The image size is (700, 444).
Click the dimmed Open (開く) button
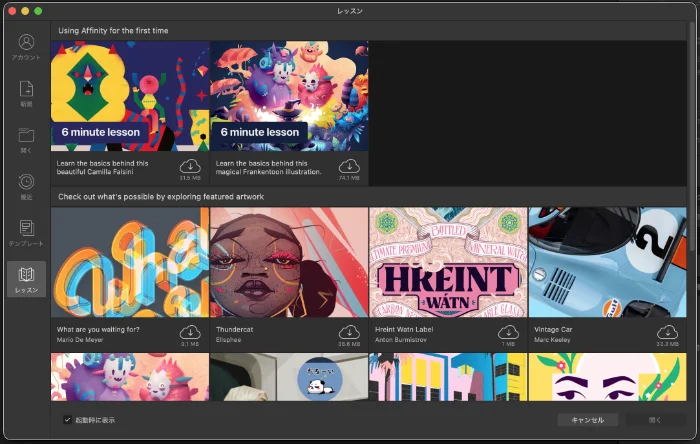tap(655, 420)
